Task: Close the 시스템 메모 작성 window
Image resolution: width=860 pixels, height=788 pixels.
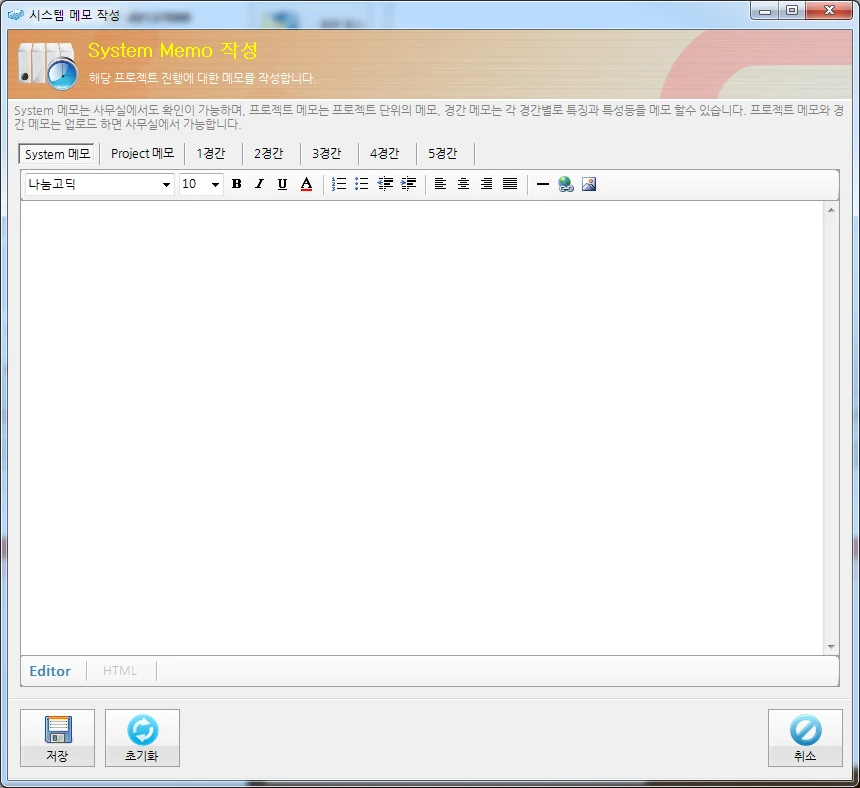Action: click(829, 10)
